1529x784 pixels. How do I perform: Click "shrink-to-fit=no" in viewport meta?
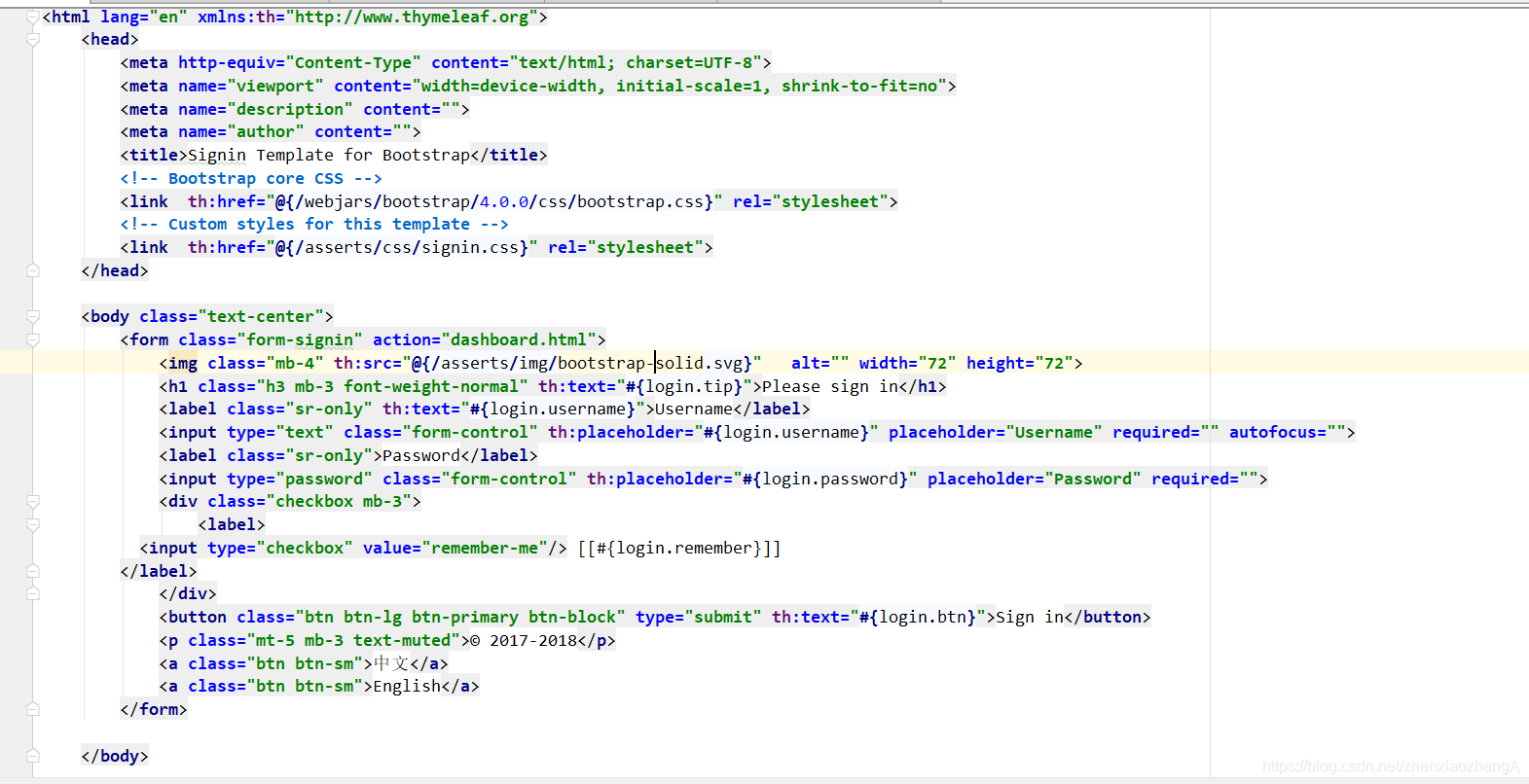pos(859,86)
